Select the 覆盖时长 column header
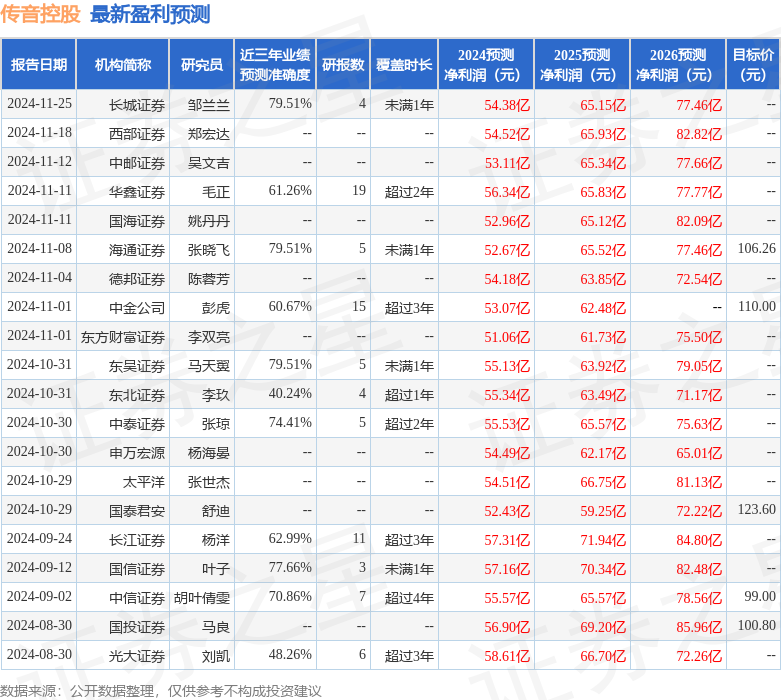Screen dimensions: 781x700 tap(404, 65)
